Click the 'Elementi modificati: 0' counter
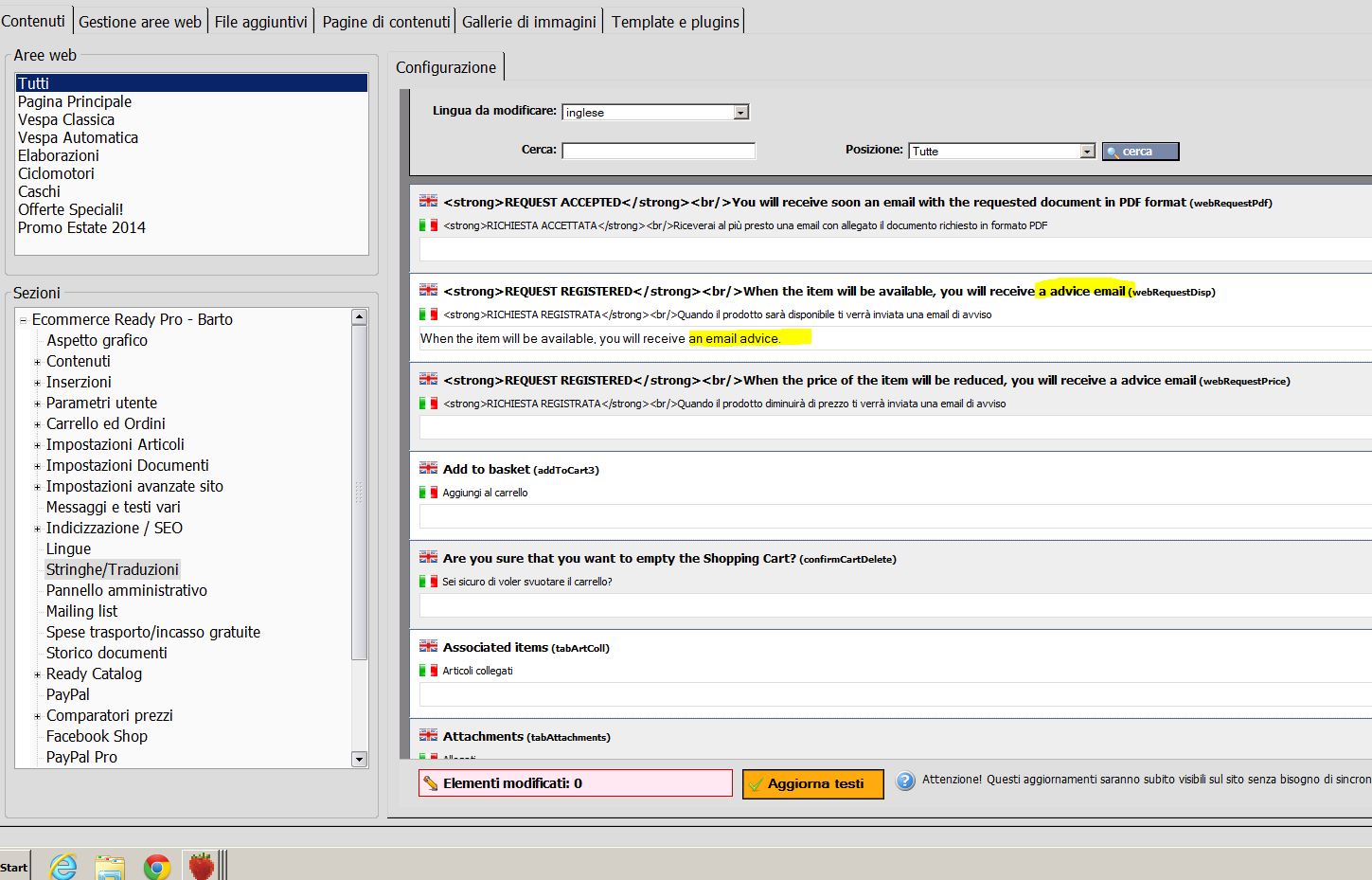 click(576, 783)
